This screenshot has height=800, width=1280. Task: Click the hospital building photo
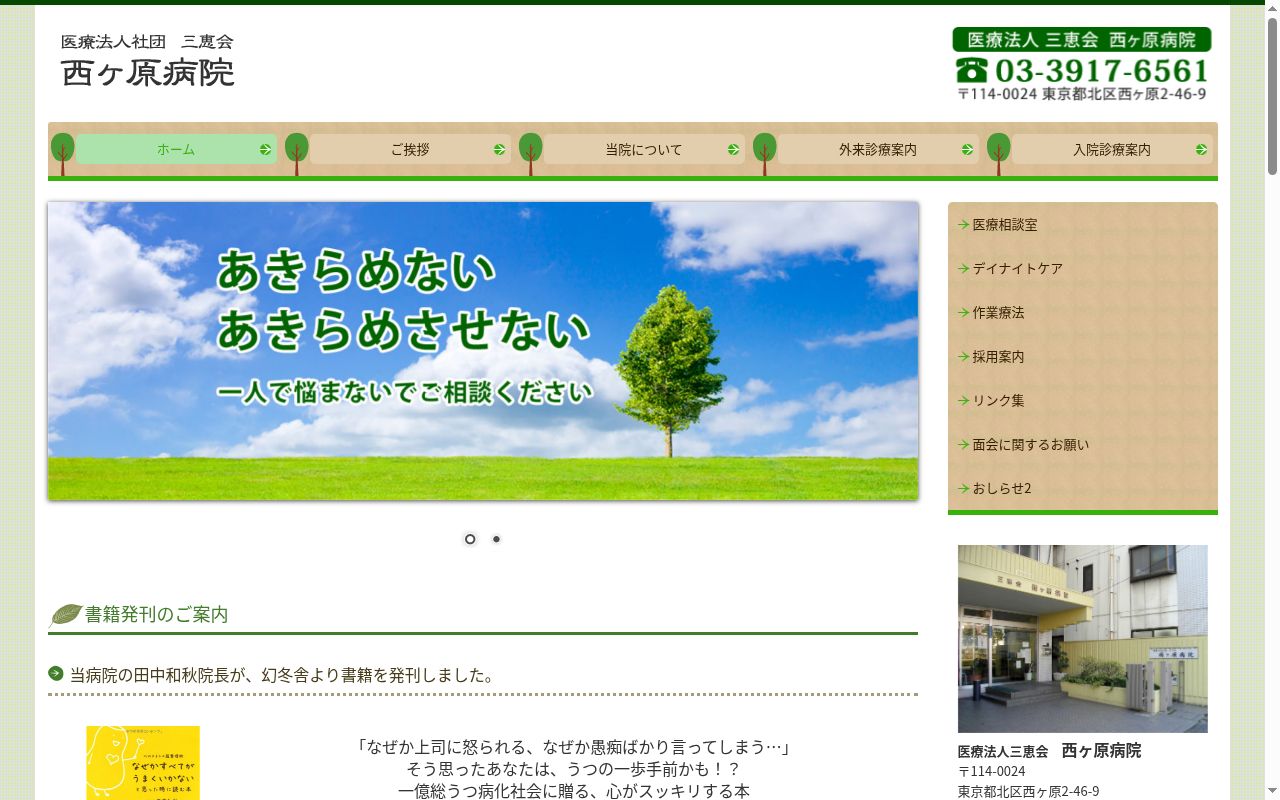pyautogui.click(x=1083, y=639)
